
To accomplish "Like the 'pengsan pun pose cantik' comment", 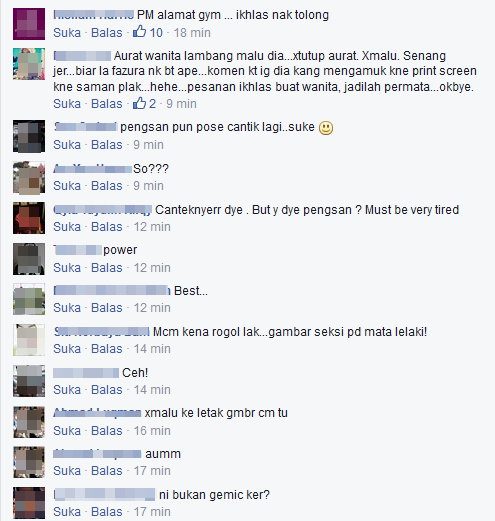I will [67, 145].
